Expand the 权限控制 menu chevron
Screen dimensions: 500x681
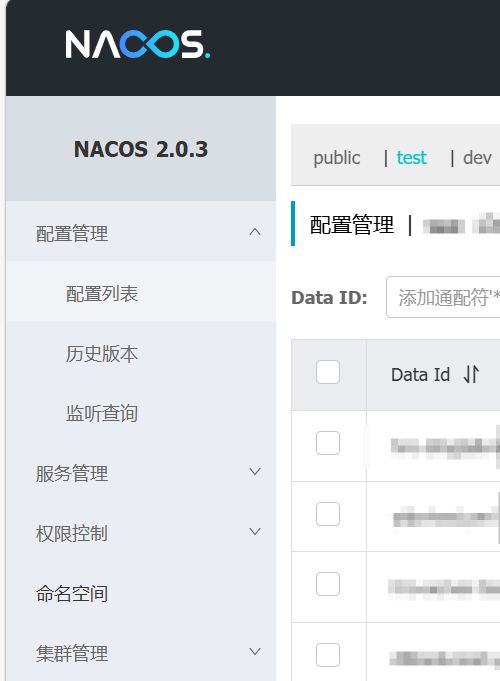pyautogui.click(x=255, y=532)
